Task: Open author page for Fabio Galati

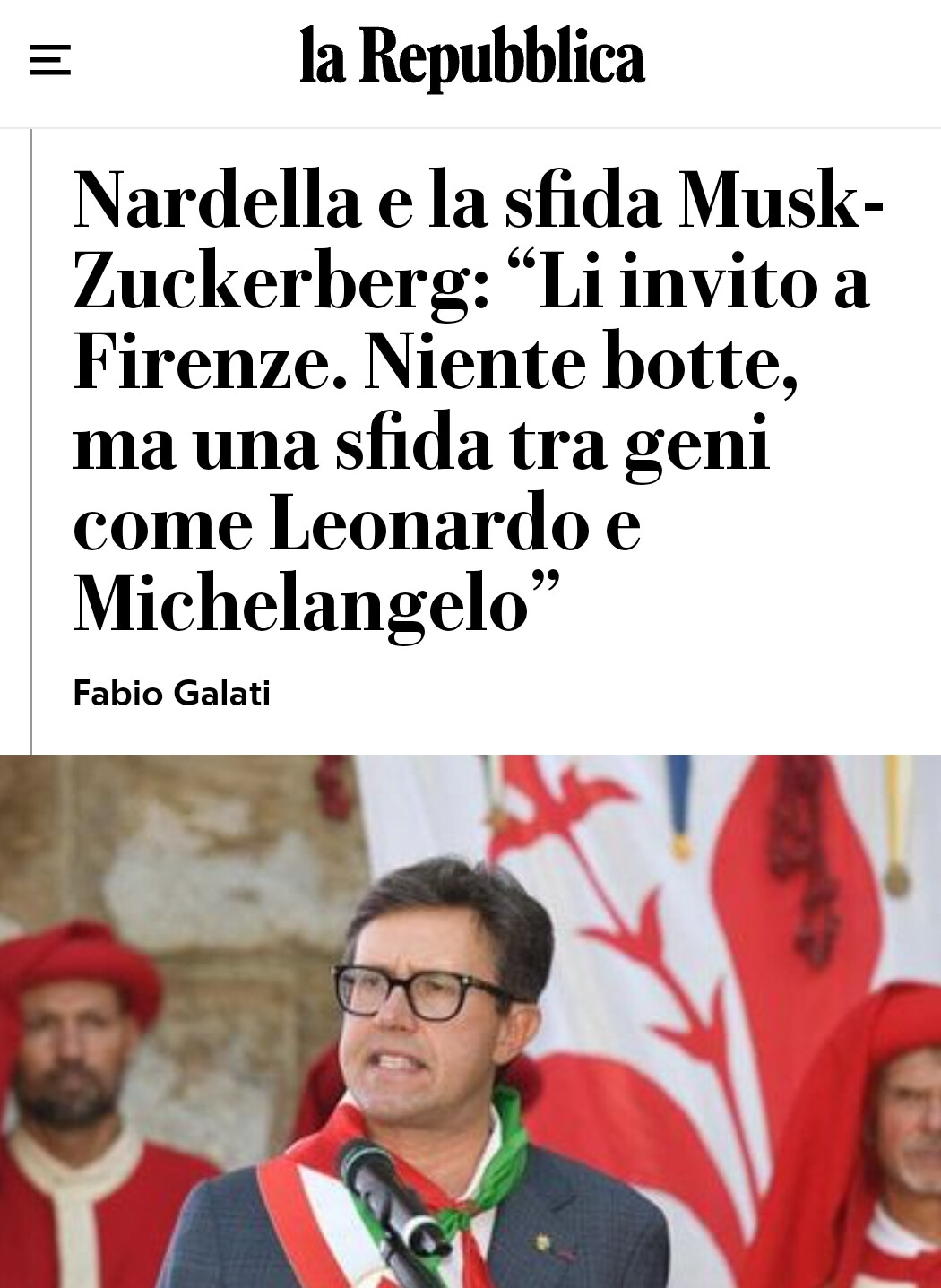Action: [x=171, y=693]
